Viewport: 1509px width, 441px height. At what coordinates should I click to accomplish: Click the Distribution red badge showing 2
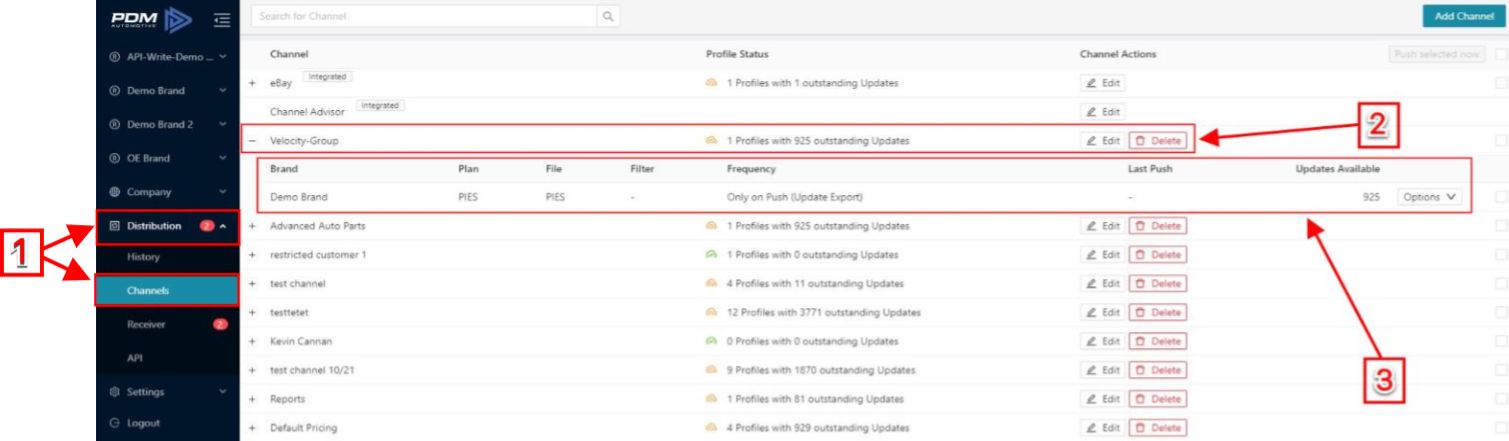pyautogui.click(x=207, y=226)
